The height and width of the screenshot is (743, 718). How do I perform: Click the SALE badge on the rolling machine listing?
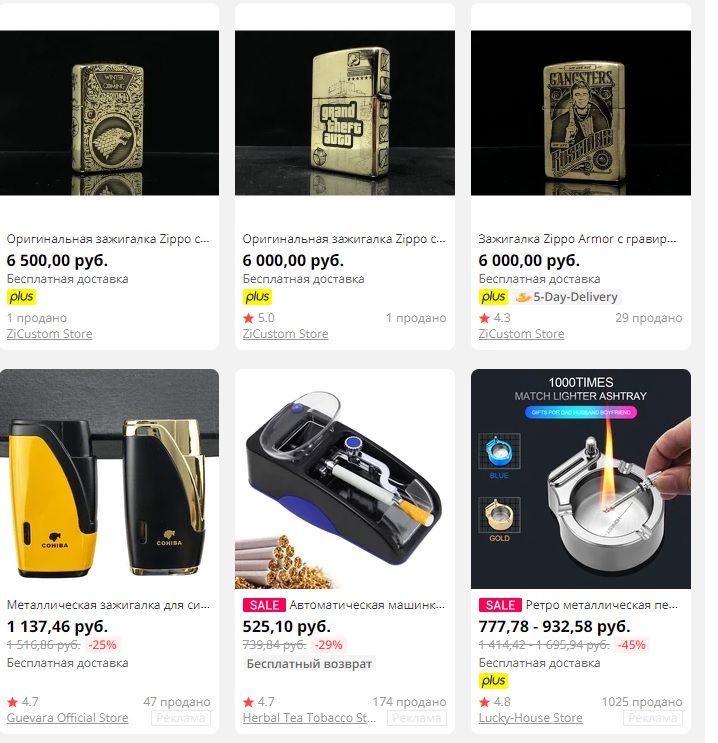coord(264,605)
